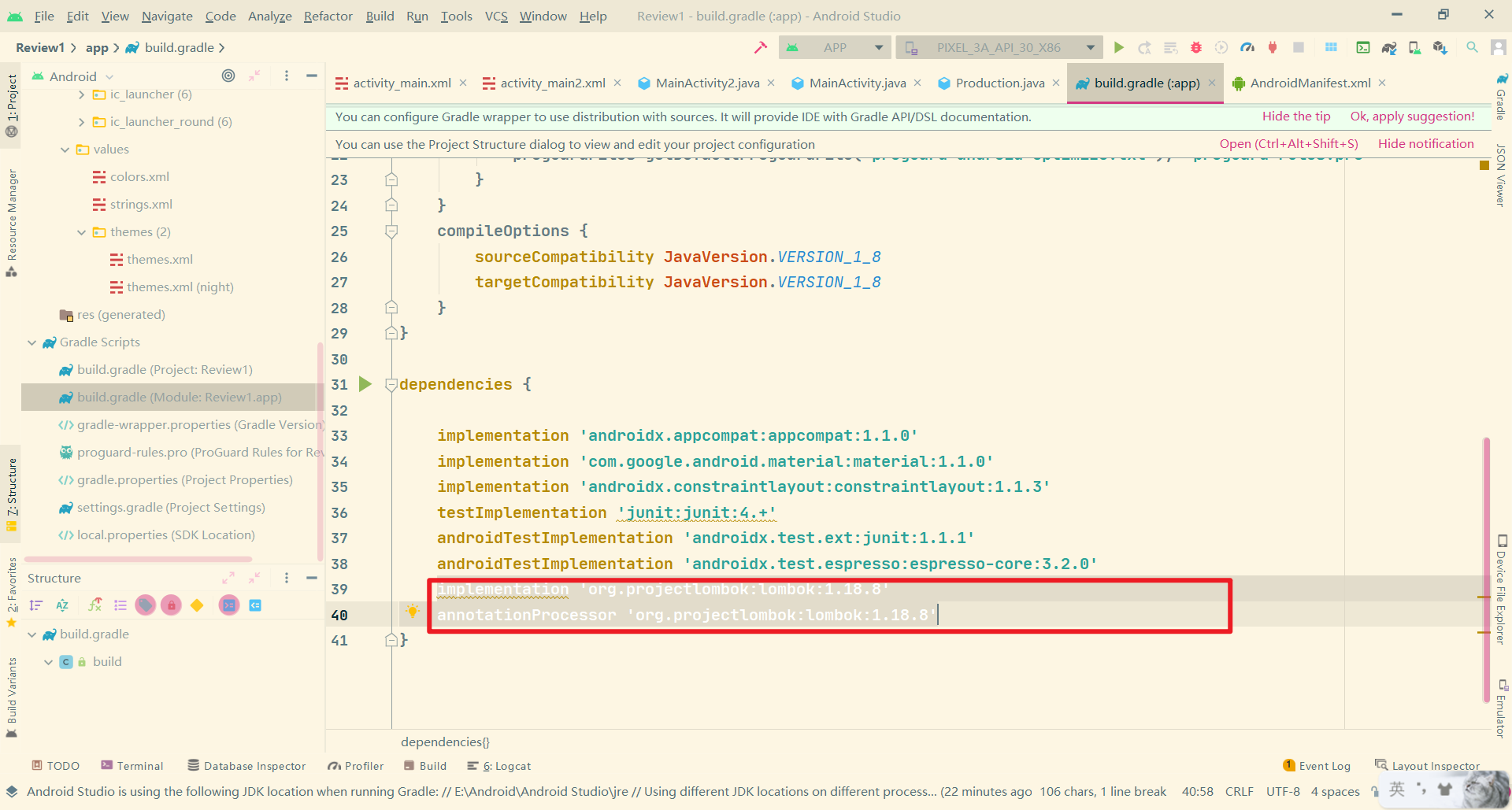Open the Database Inspector tool window
1512x810 pixels.
point(246,766)
